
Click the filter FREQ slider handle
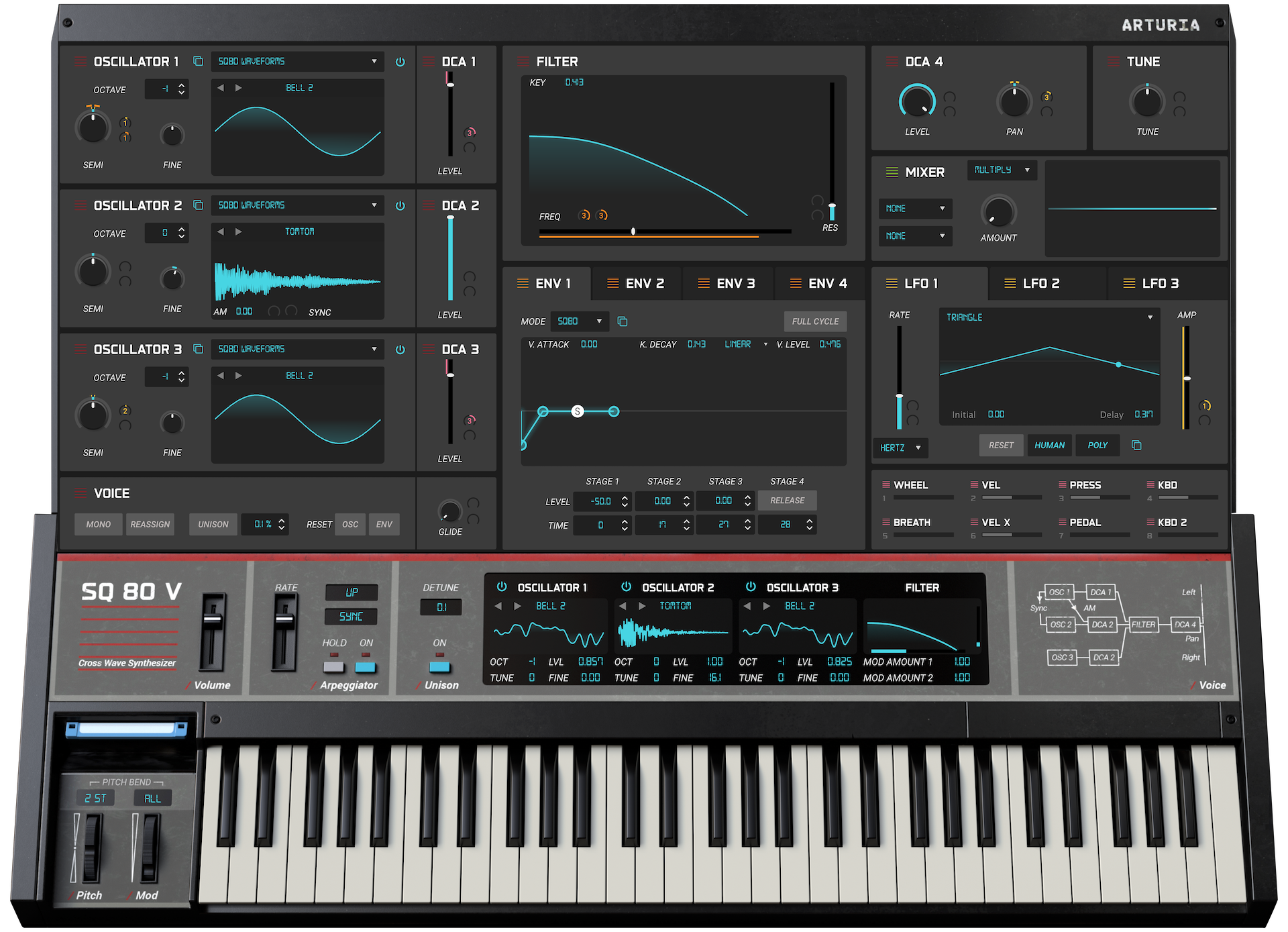[633, 231]
